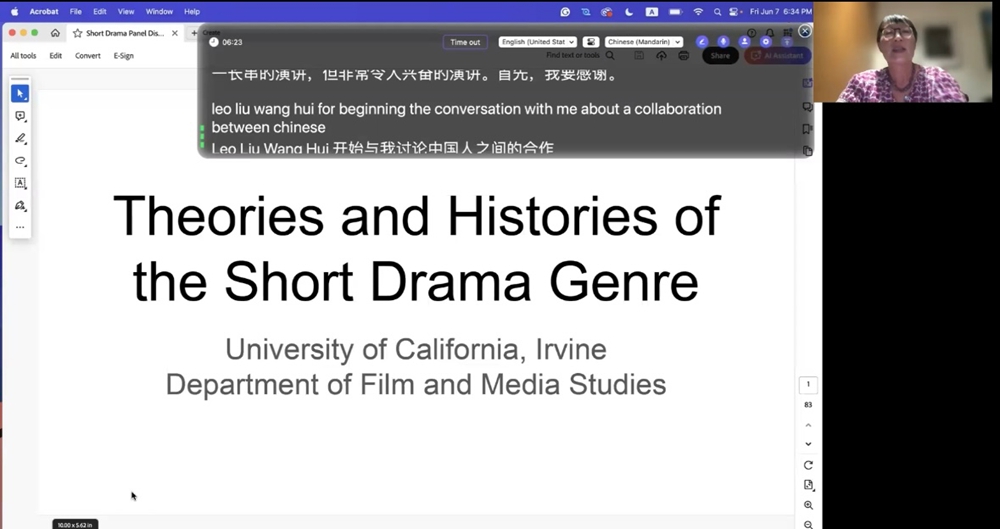
Task: Open the Chinese (Mandarin) language dropdown
Action: pos(644,42)
